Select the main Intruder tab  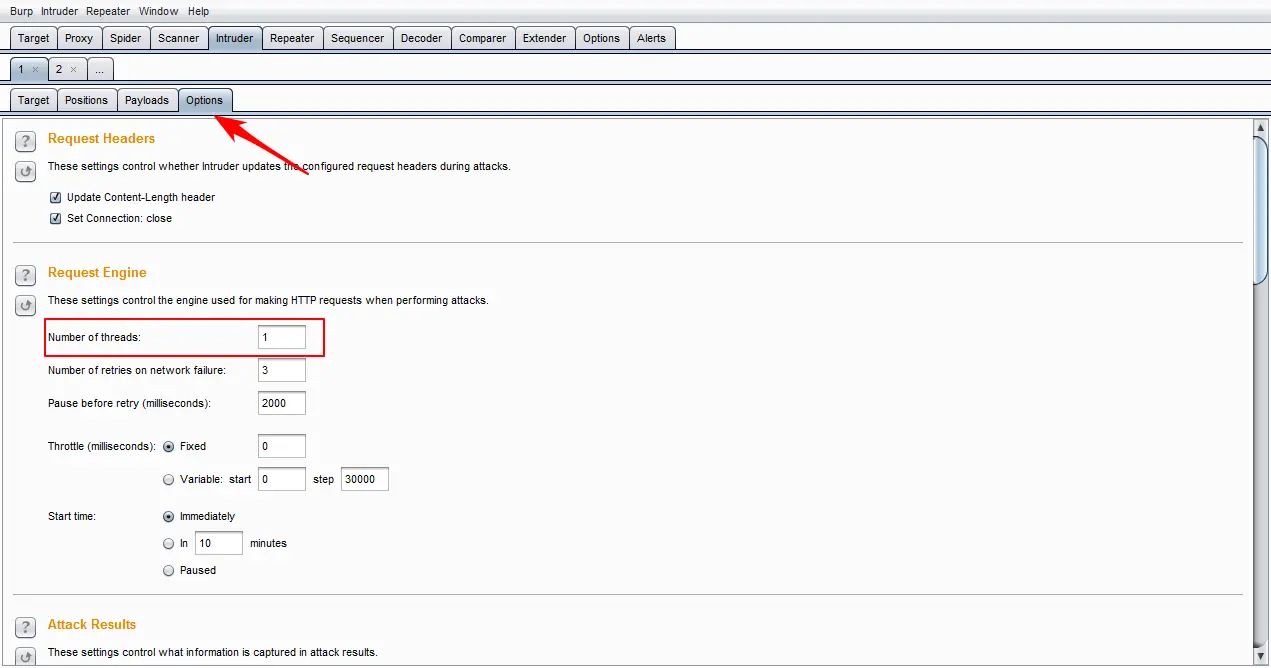point(235,38)
